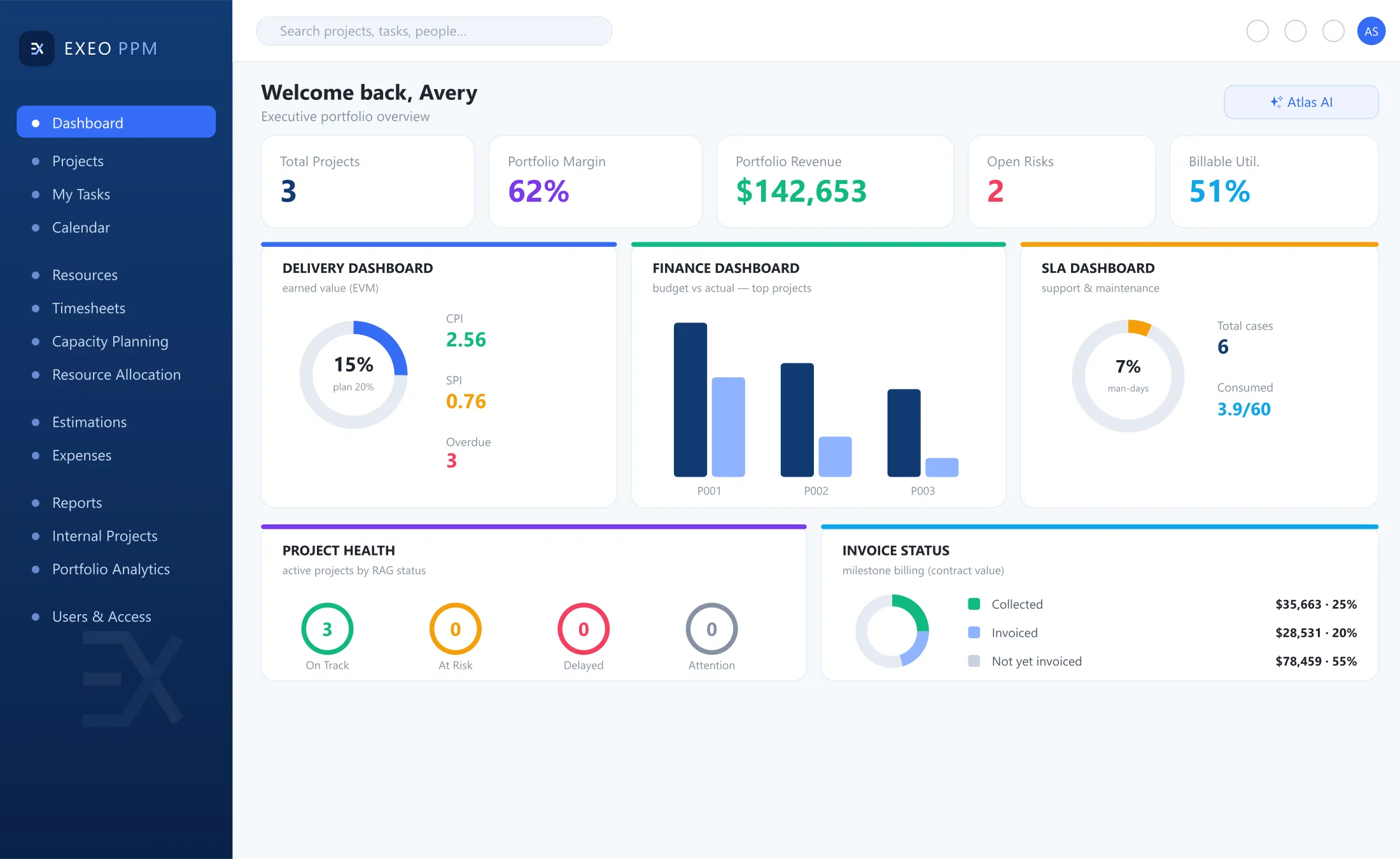Viewport: 1400px width, 859px height.
Task: Click the At Risk status circle
Action: click(456, 629)
